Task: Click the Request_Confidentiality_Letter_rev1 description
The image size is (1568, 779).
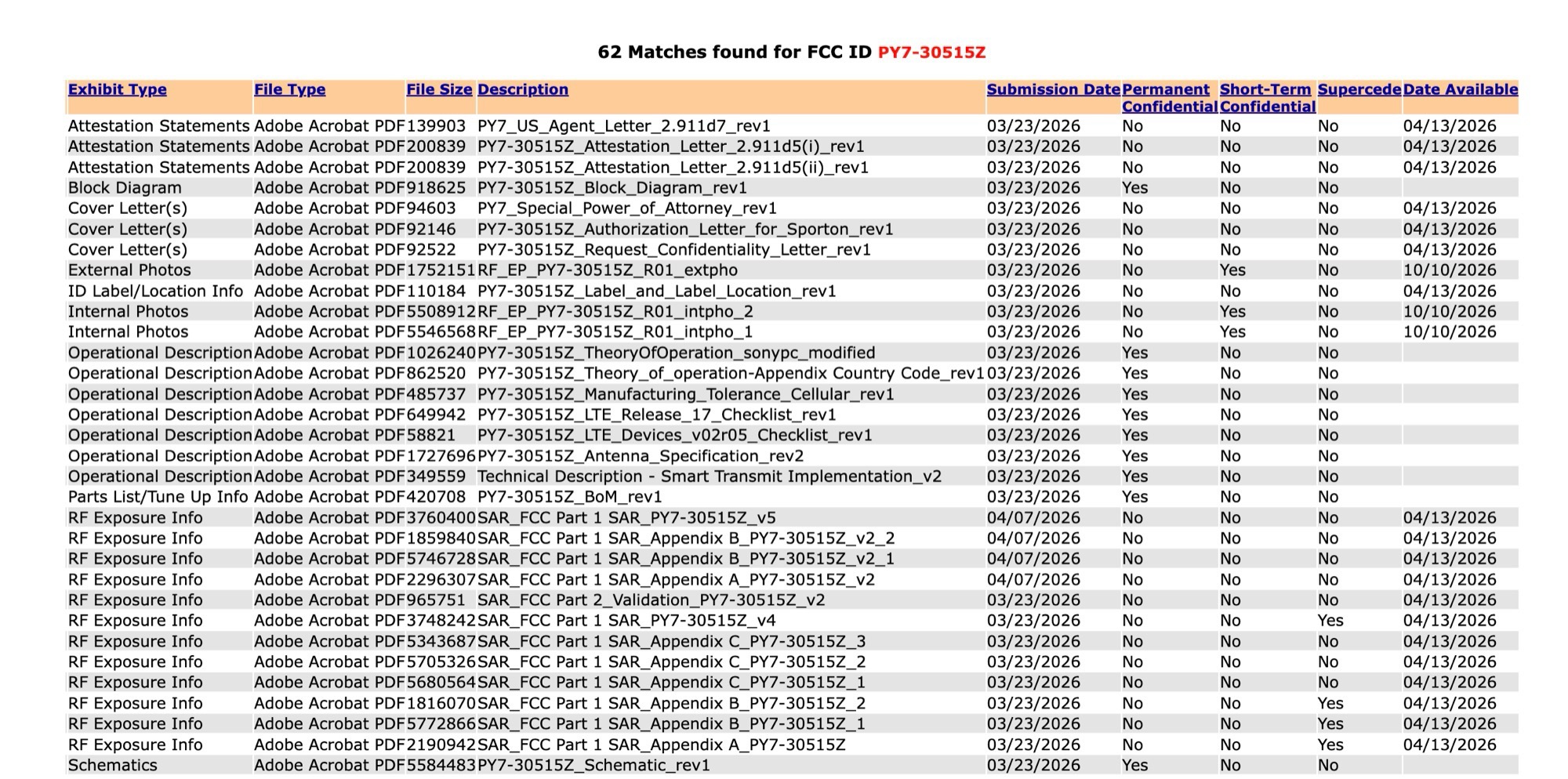Action: [674, 250]
